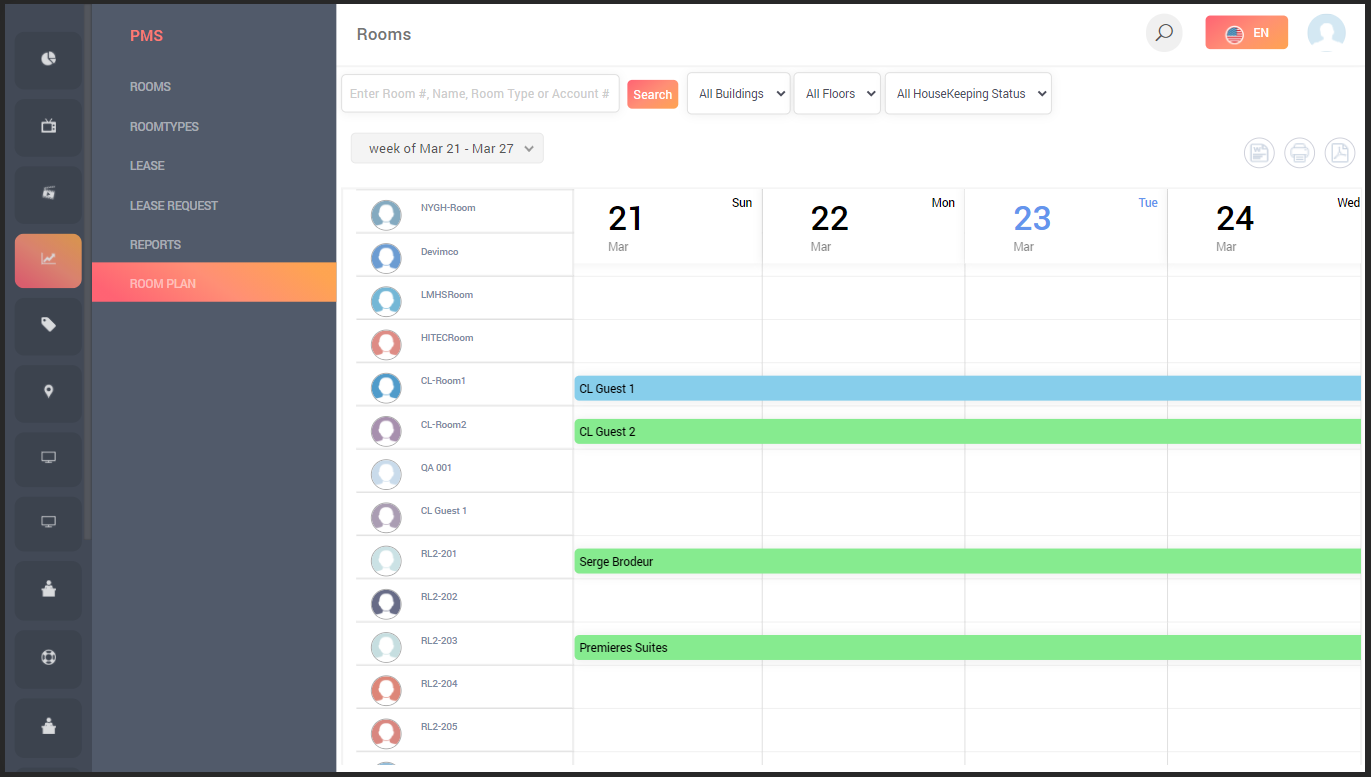Open the TV icon in sidebar
Screen dimensions: 1371x777
[48, 126]
